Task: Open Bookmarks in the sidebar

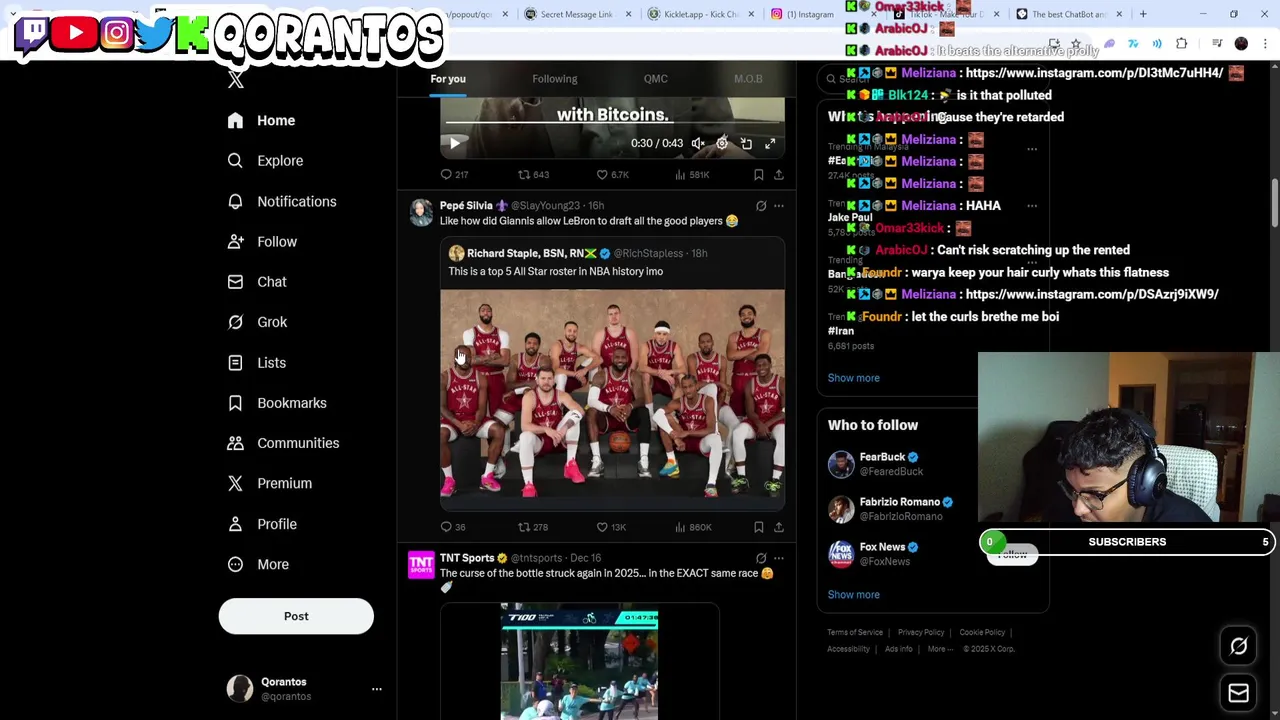Action: pyautogui.click(x=276, y=403)
